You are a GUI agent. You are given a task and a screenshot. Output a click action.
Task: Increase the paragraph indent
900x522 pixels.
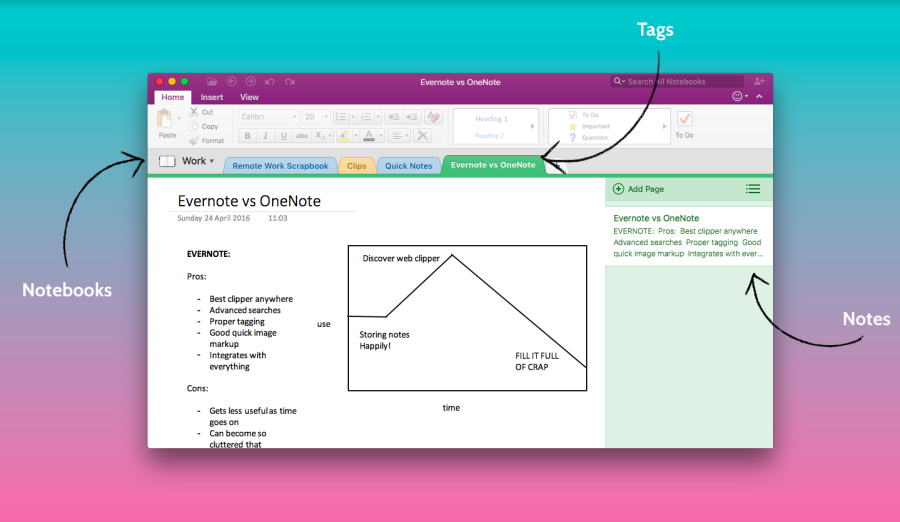pos(412,117)
